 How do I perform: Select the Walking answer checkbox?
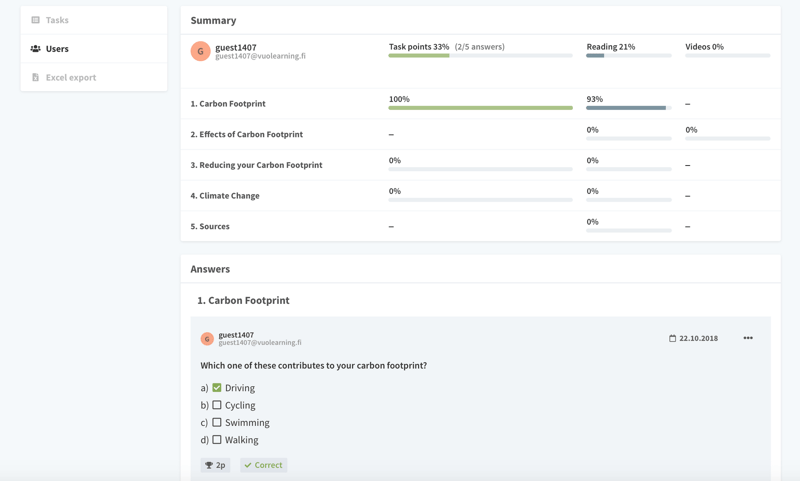point(217,440)
